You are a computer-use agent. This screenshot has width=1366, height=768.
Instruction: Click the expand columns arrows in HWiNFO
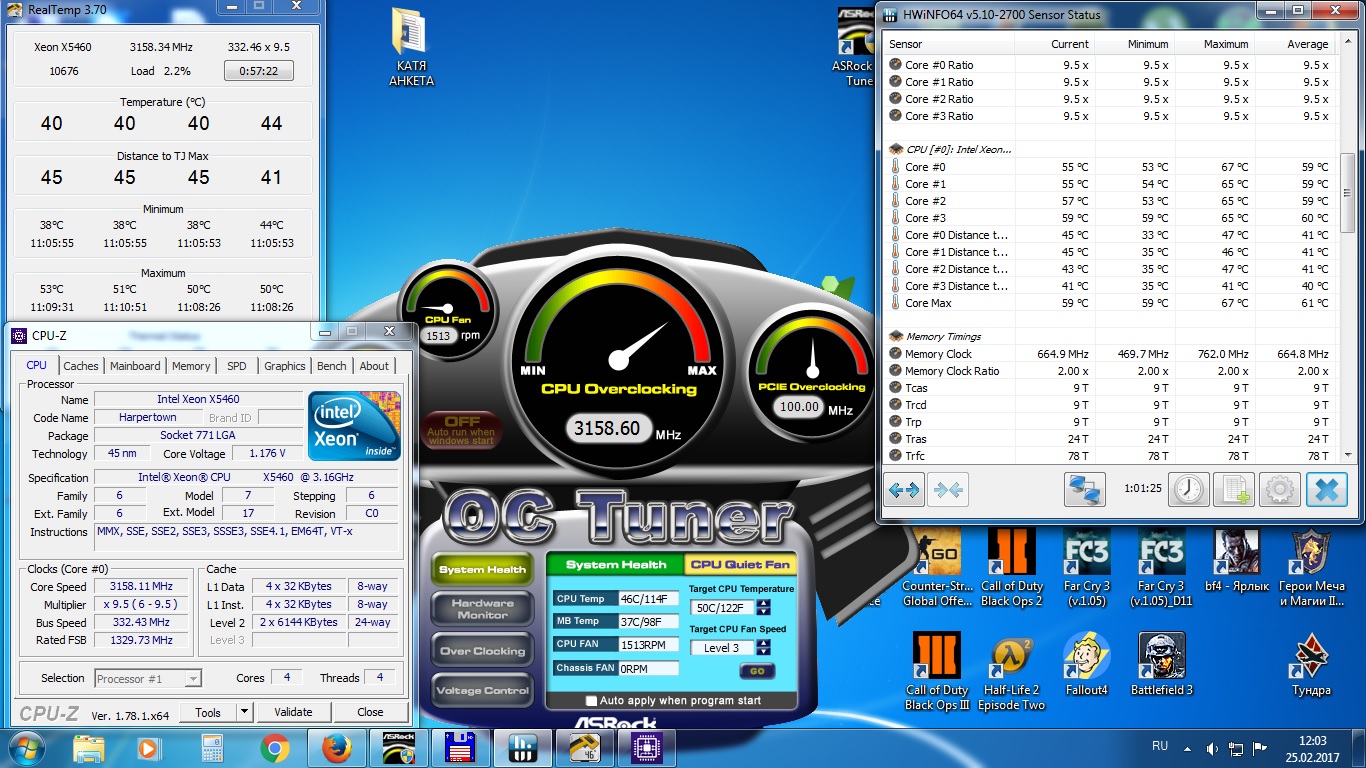pyautogui.click(x=904, y=490)
